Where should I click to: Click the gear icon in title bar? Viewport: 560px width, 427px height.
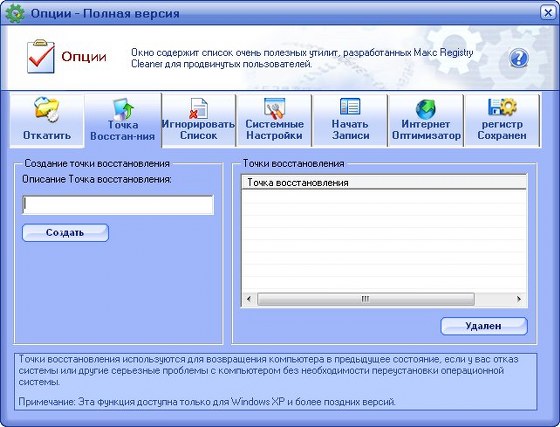[x=14, y=13]
